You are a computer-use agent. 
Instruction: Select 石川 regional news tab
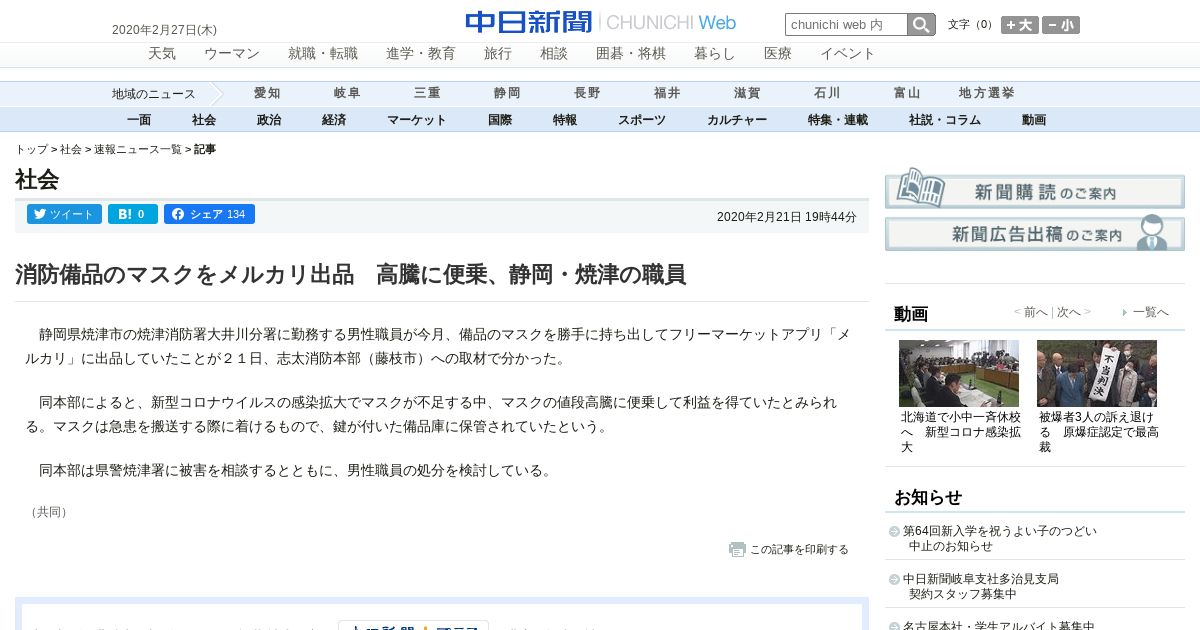click(827, 93)
